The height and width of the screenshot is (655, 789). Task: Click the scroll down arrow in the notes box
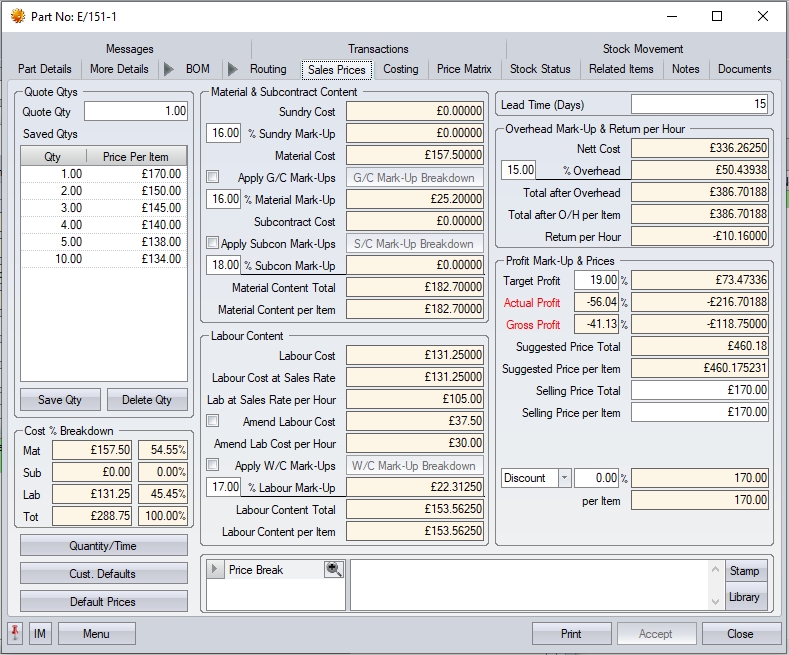[x=714, y=601]
